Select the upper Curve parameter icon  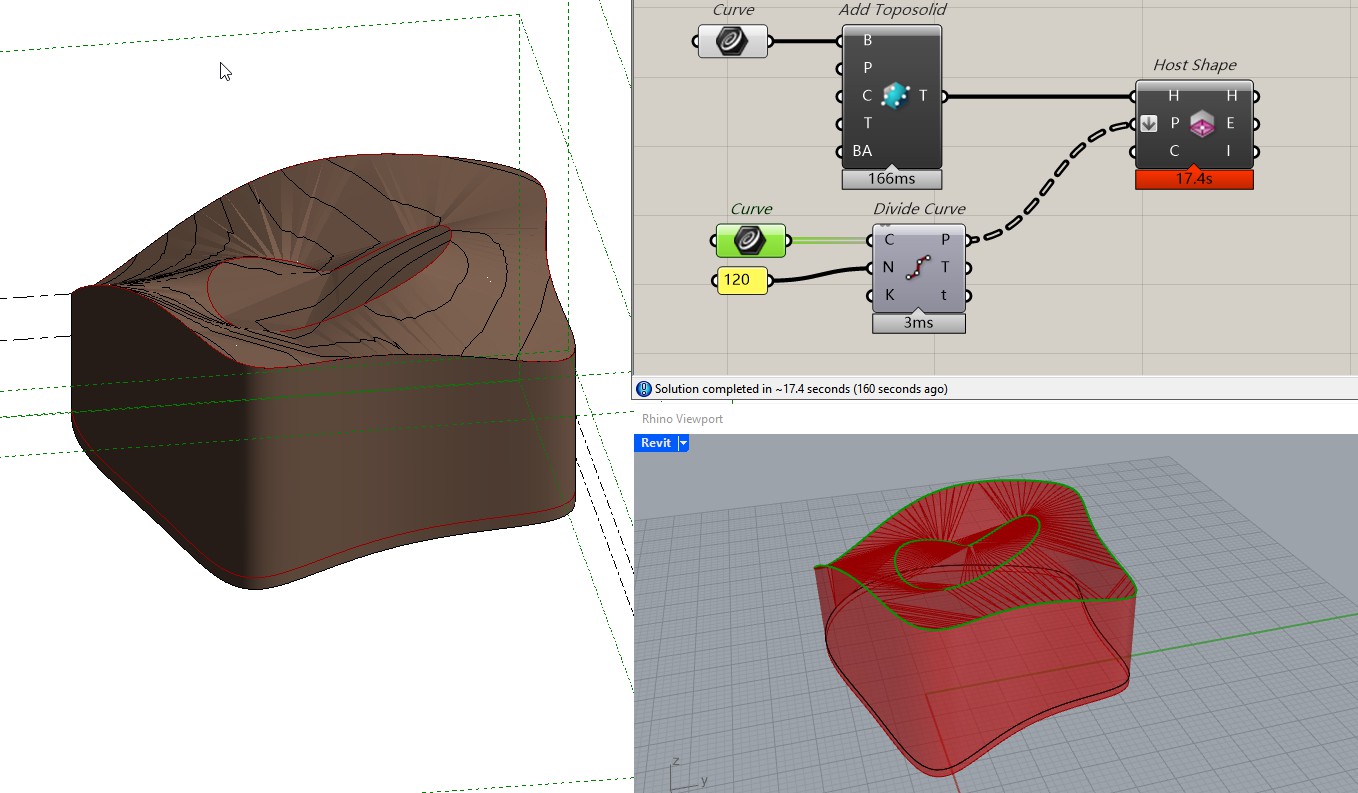[x=732, y=41]
